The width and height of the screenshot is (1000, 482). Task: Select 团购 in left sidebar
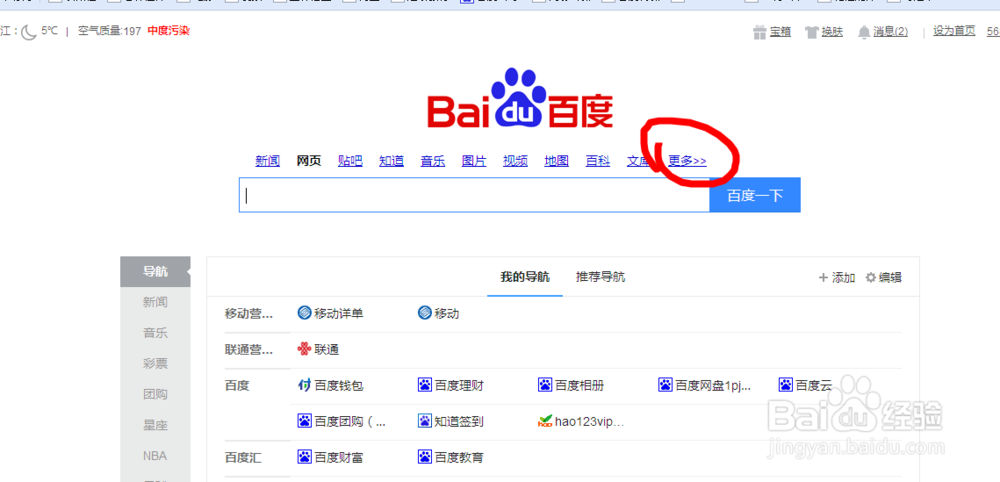click(x=155, y=394)
